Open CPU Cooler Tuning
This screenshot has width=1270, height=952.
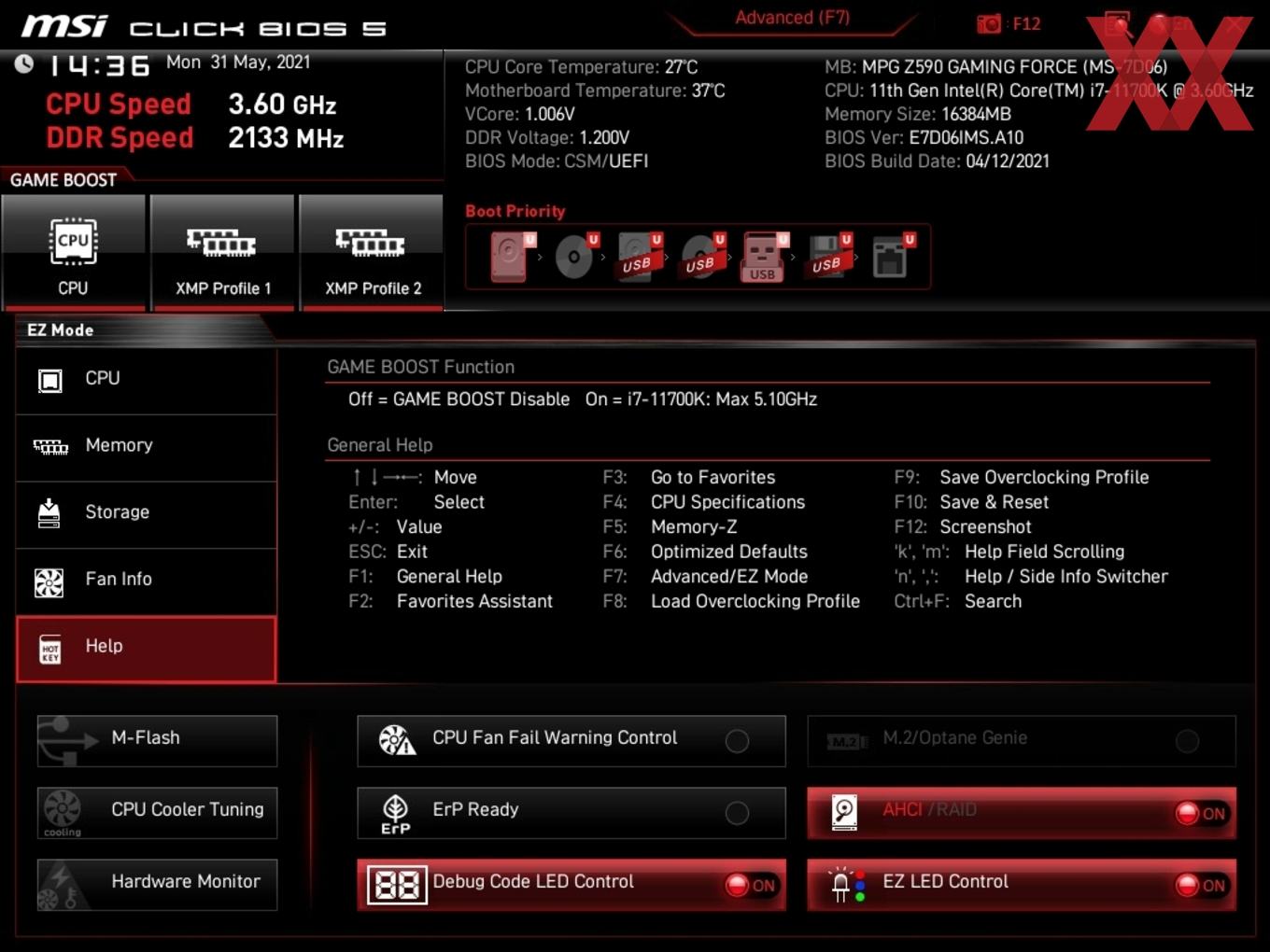157,813
